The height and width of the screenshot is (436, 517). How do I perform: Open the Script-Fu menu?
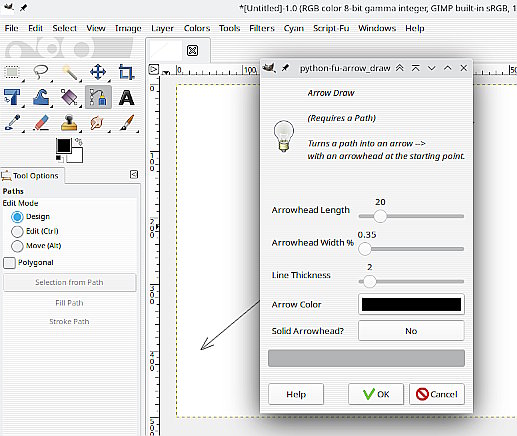click(x=331, y=28)
